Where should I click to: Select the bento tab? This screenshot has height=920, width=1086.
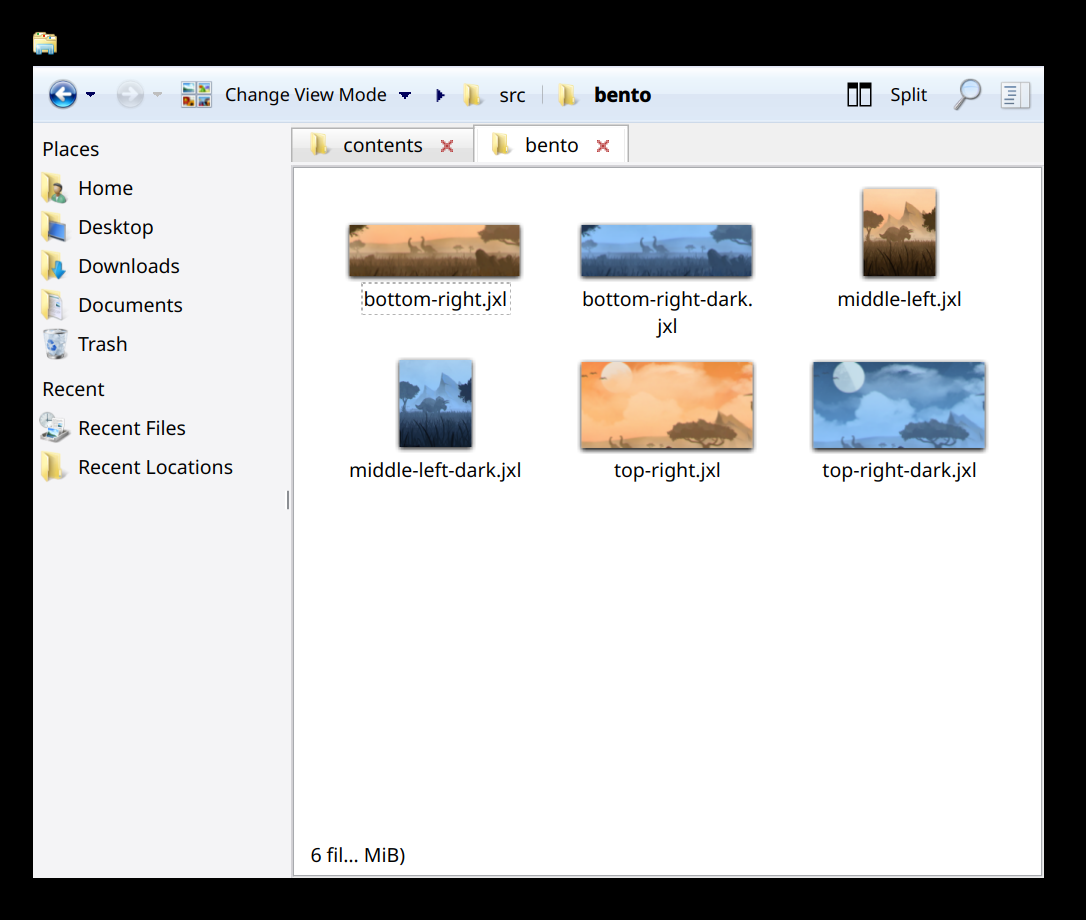pos(552,145)
